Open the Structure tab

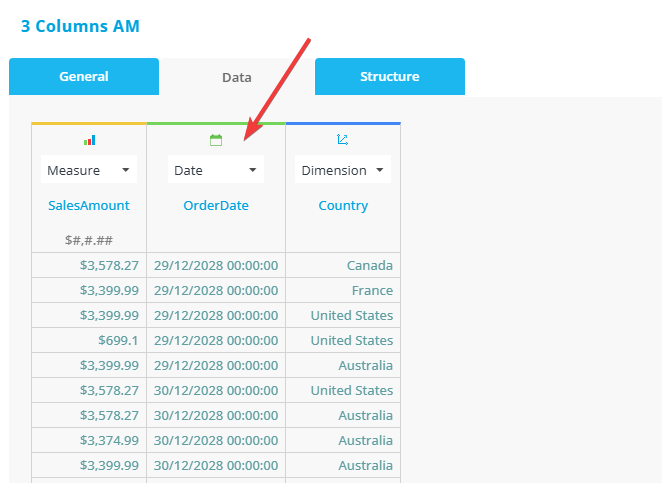pos(389,77)
